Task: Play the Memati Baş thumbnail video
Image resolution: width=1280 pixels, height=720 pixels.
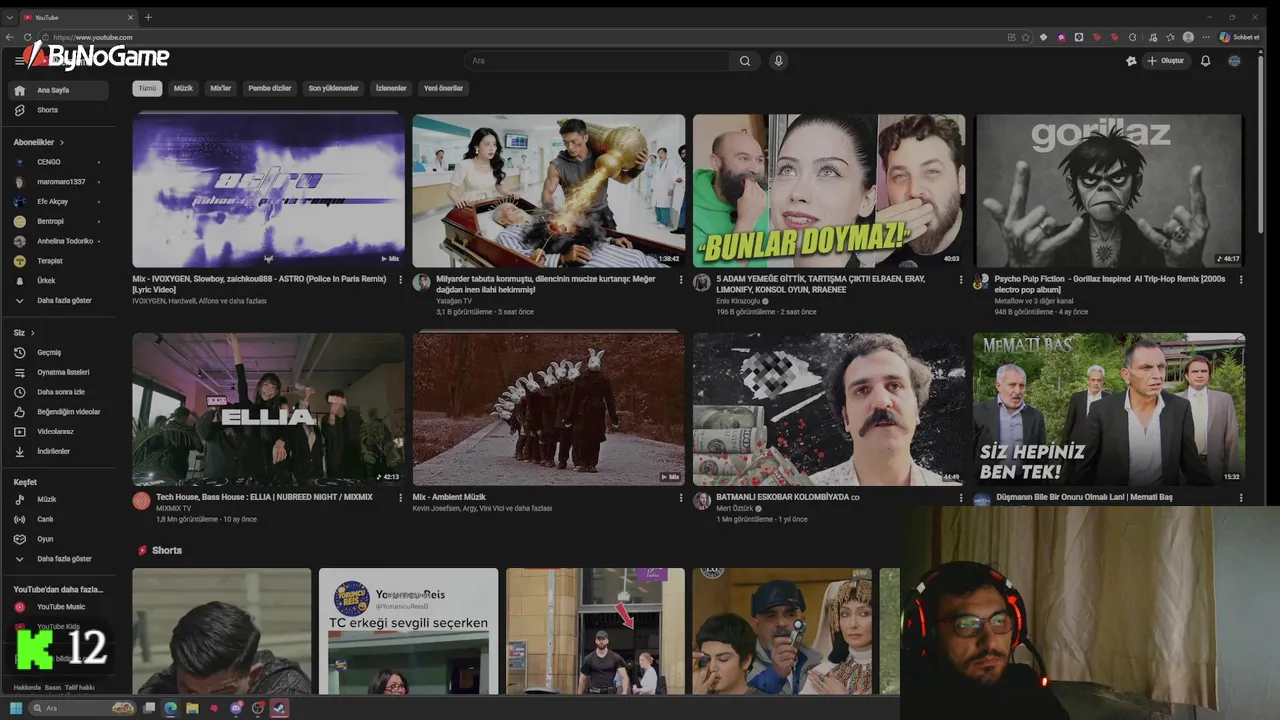Action: [x=1109, y=409]
